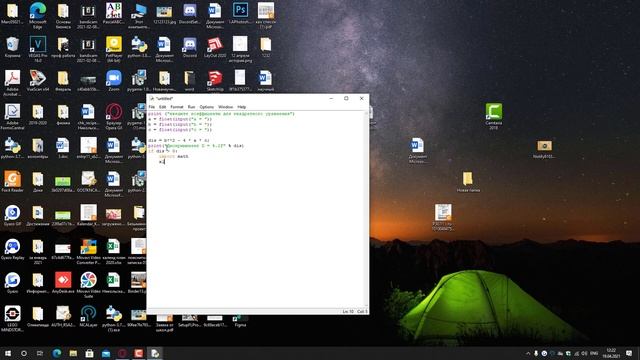This screenshot has width=640, height=360.
Task: Open Microsoft Store from the taskbar
Action: 89,353
